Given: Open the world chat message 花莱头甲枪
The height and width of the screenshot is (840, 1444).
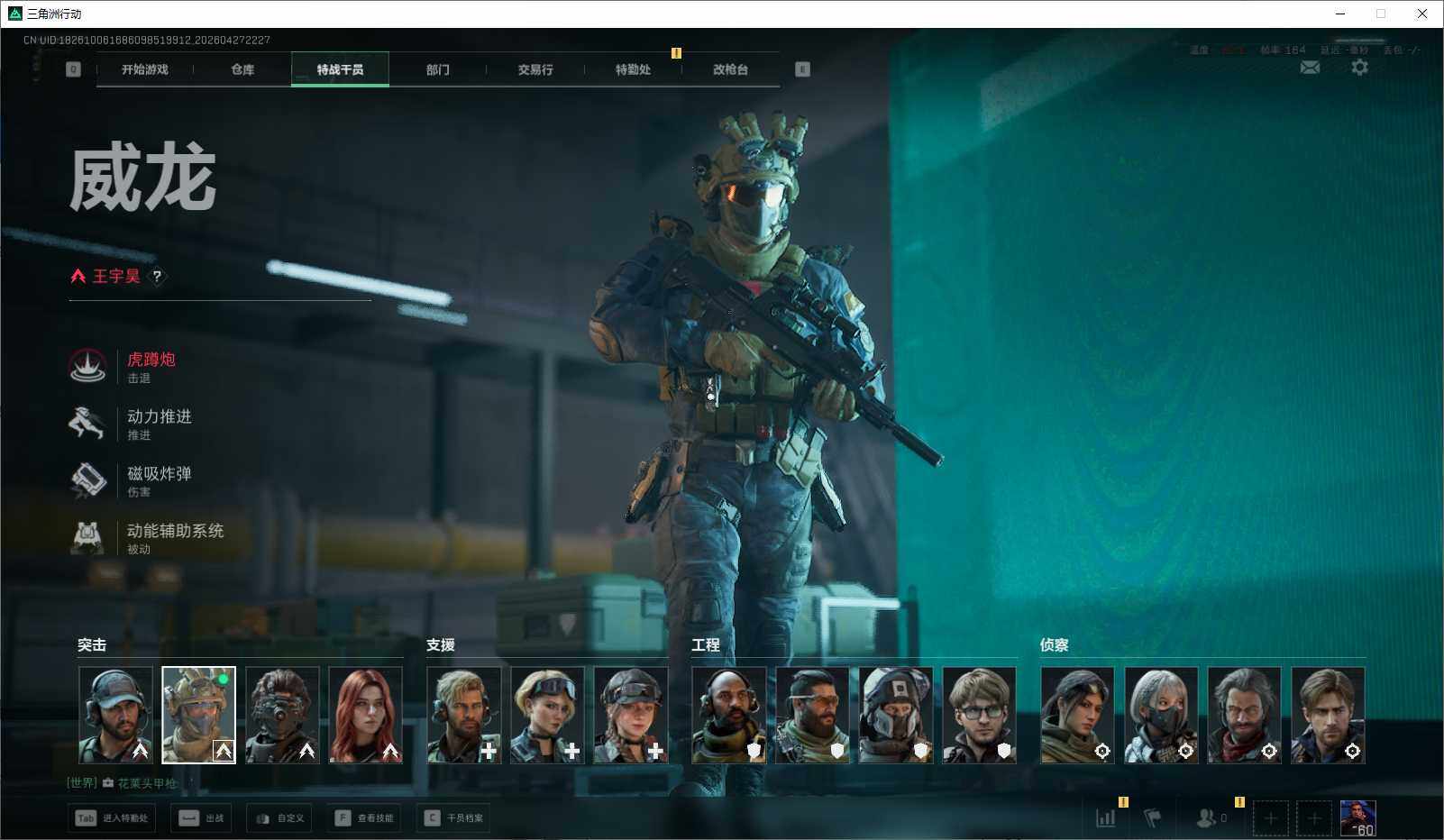Looking at the screenshot, I should (147, 783).
